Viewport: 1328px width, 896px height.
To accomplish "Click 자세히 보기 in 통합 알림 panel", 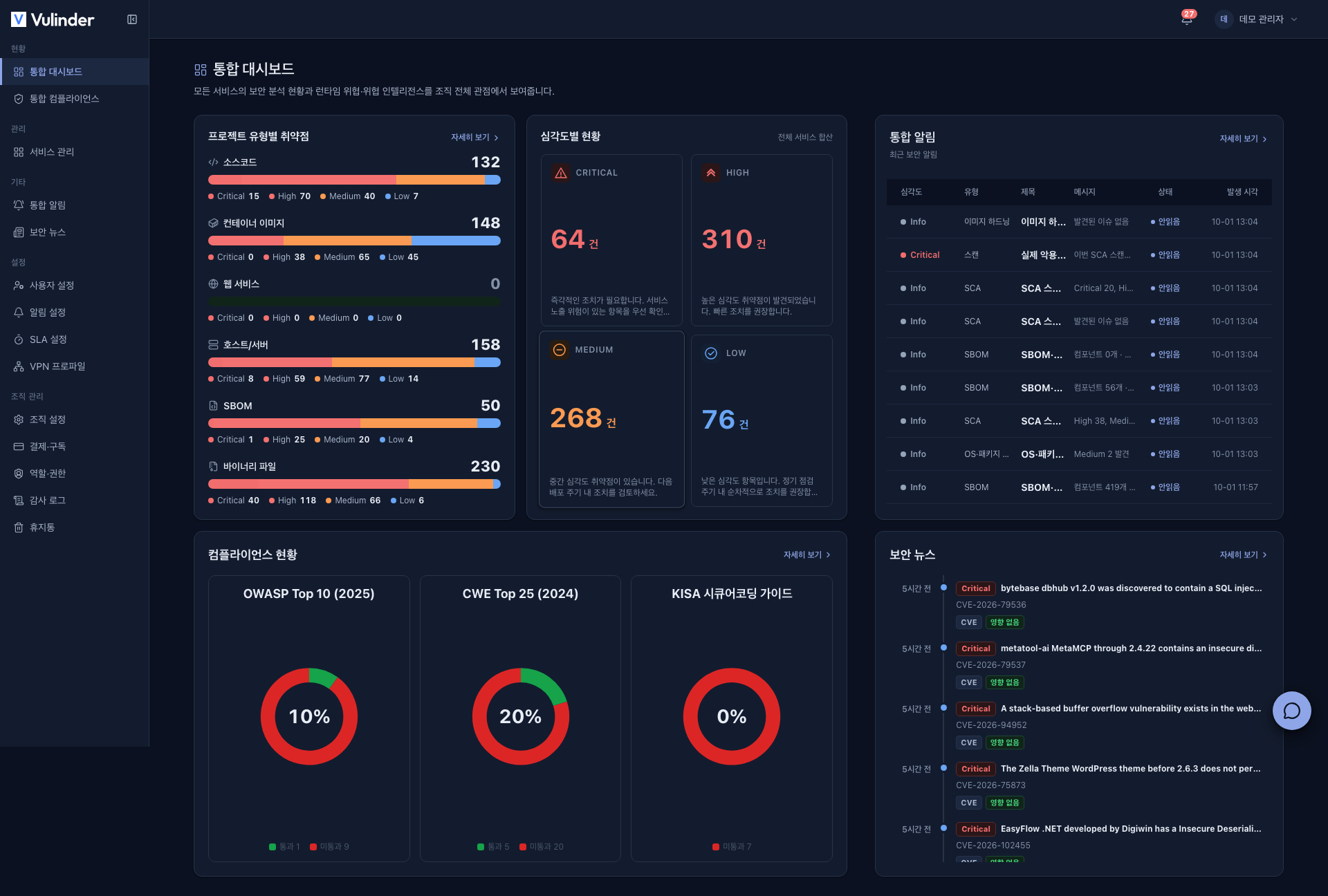I will (x=1243, y=139).
